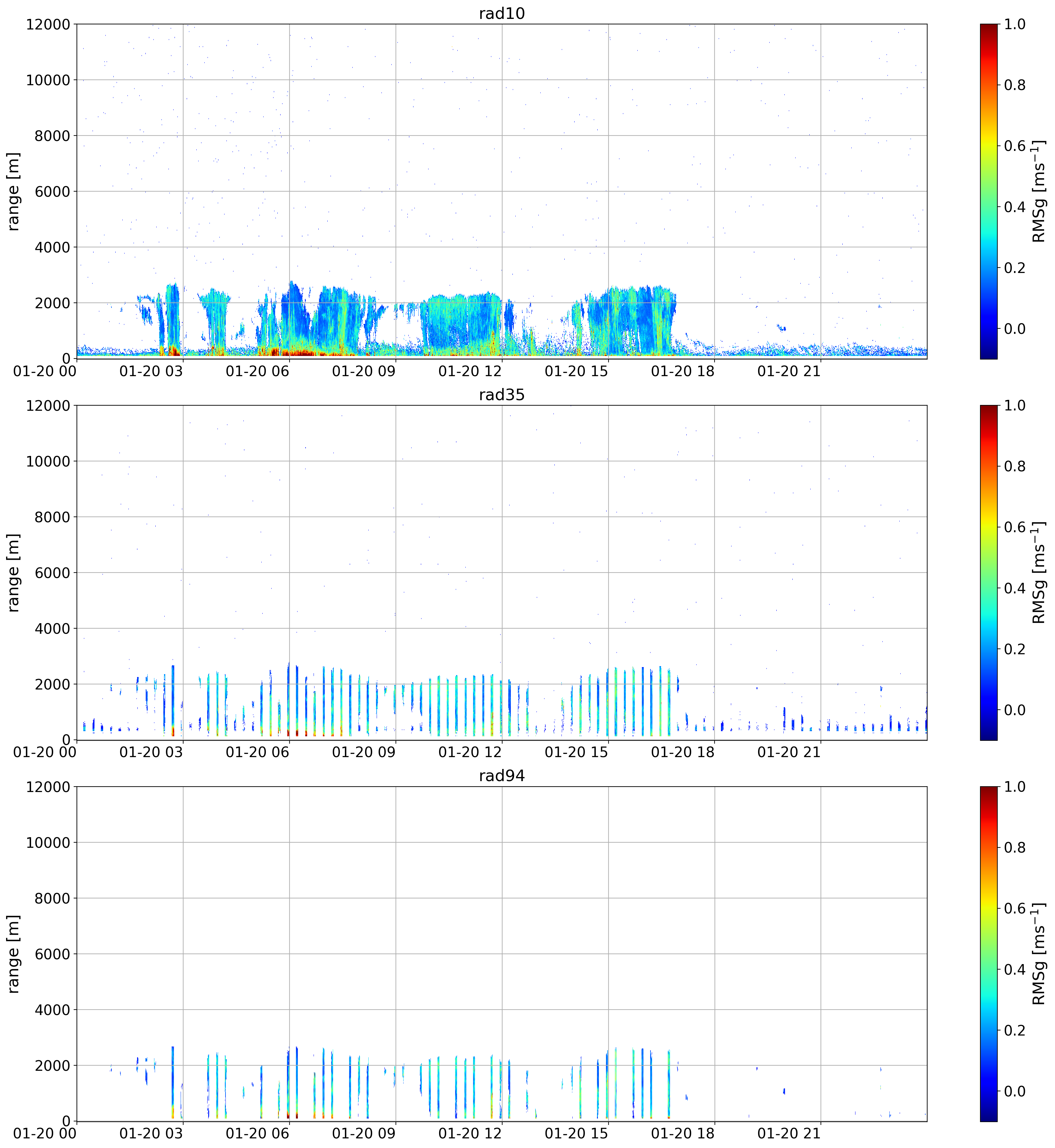
Task: Select the rad35 'range [m]' y-axis label
Action: point(13,573)
